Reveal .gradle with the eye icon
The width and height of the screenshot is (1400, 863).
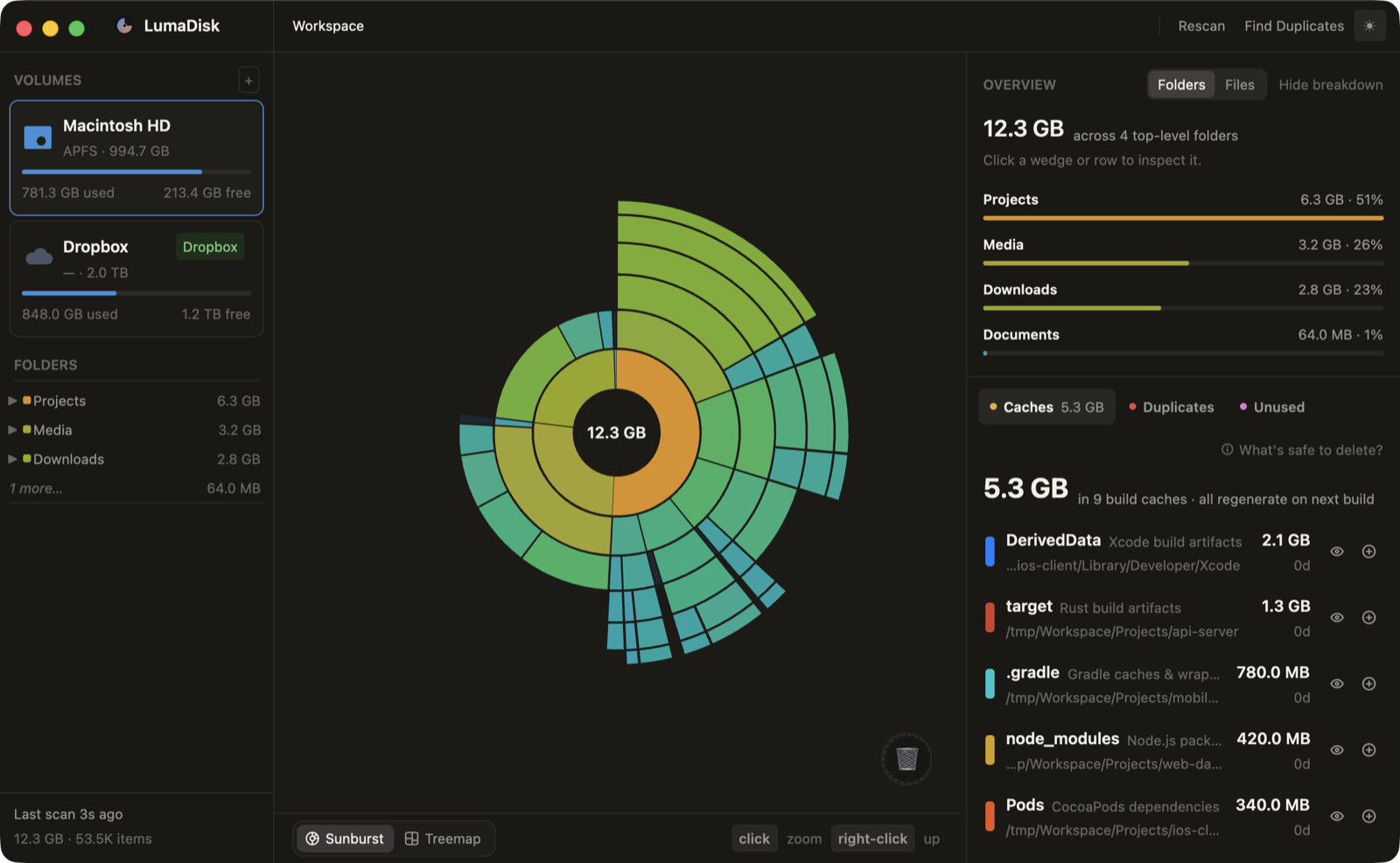(1337, 684)
